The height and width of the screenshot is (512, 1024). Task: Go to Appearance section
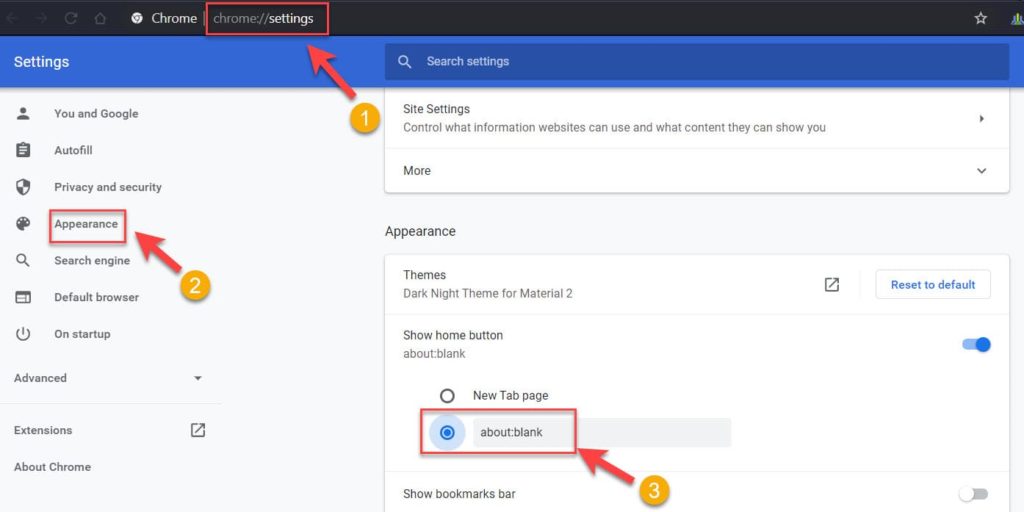[x=86, y=224]
